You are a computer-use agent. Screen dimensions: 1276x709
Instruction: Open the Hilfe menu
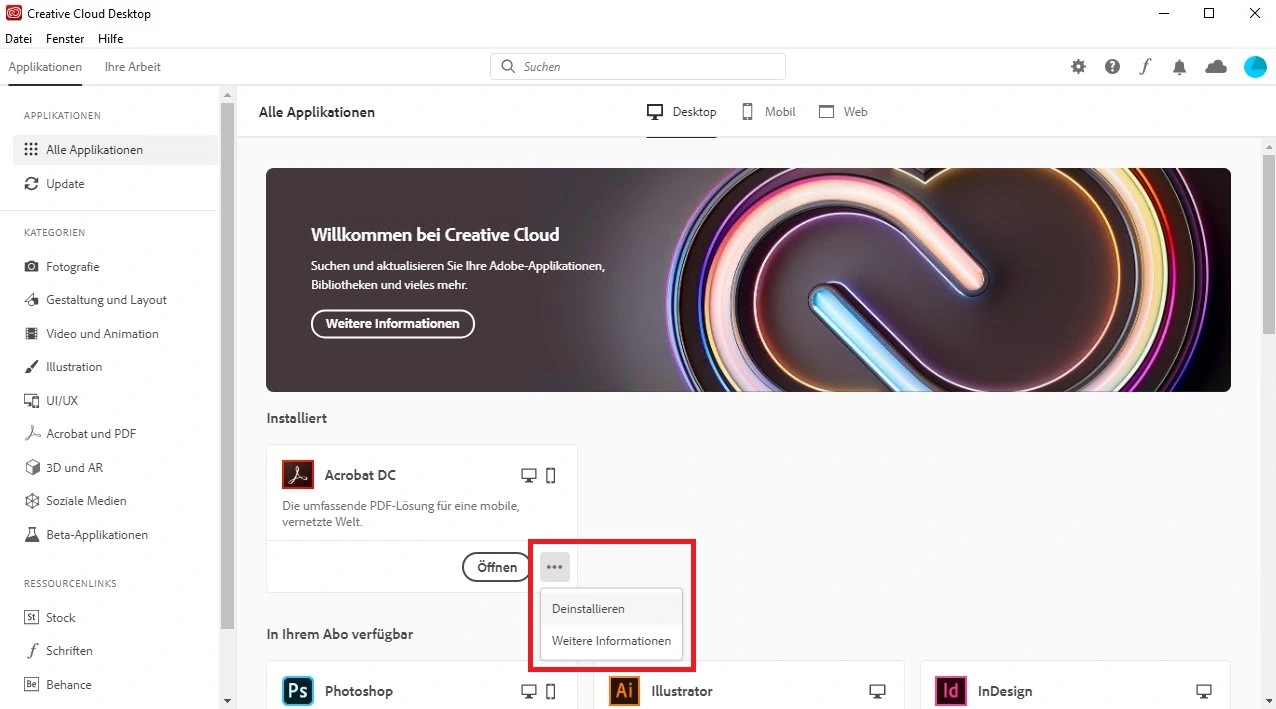point(111,39)
